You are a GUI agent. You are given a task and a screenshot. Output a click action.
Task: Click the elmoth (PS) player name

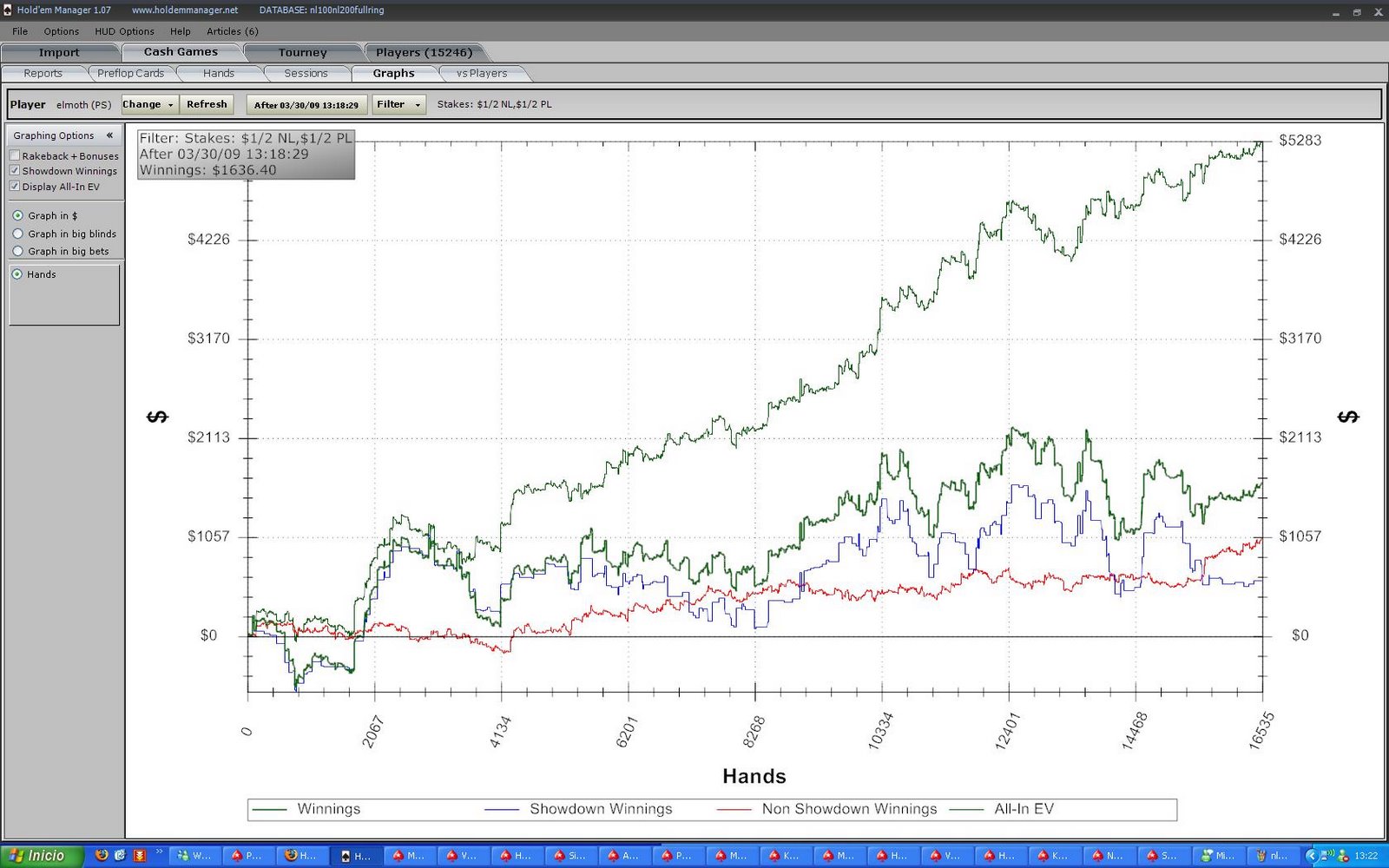[x=83, y=105]
